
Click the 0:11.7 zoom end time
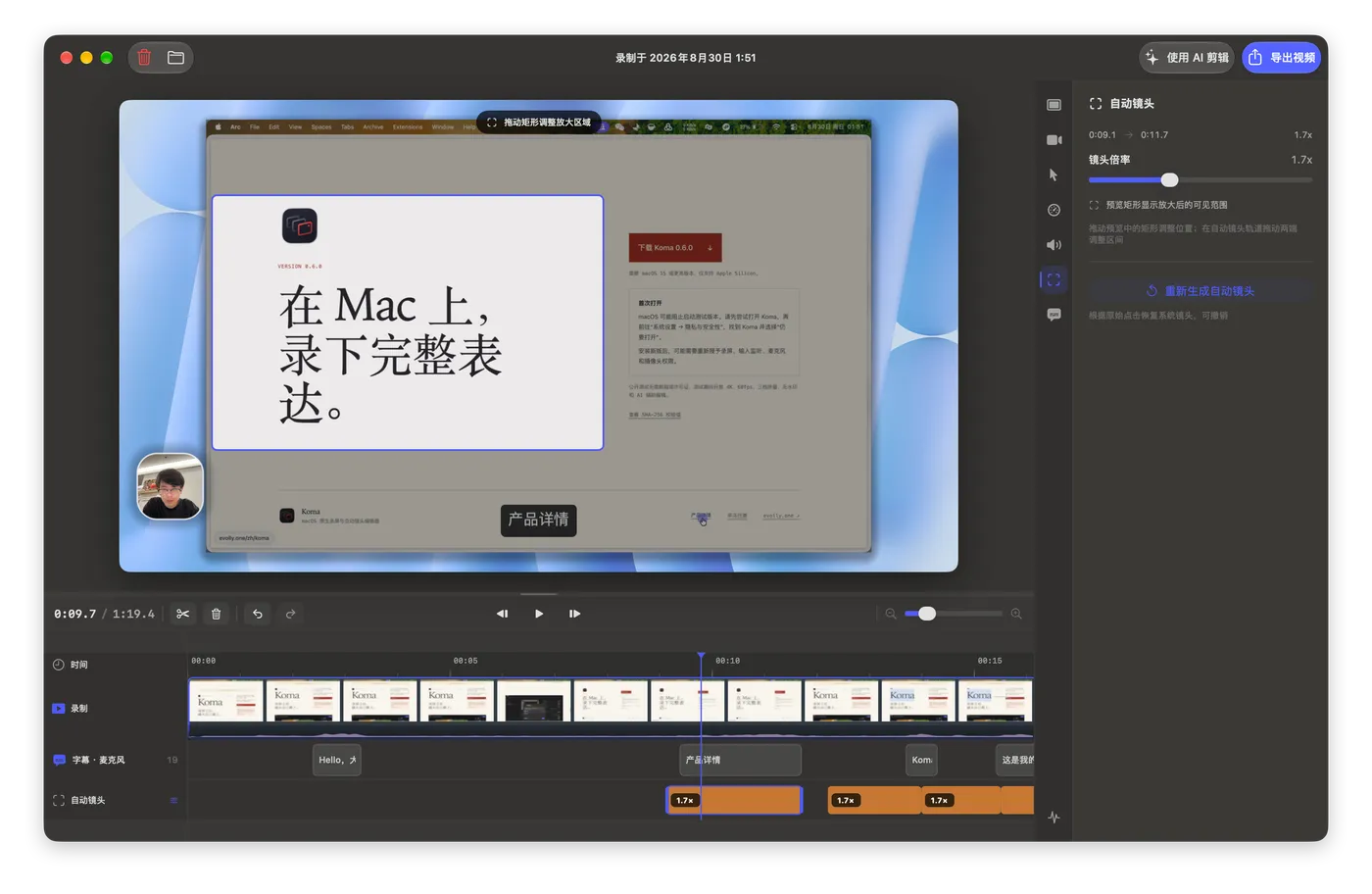coord(1154,135)
